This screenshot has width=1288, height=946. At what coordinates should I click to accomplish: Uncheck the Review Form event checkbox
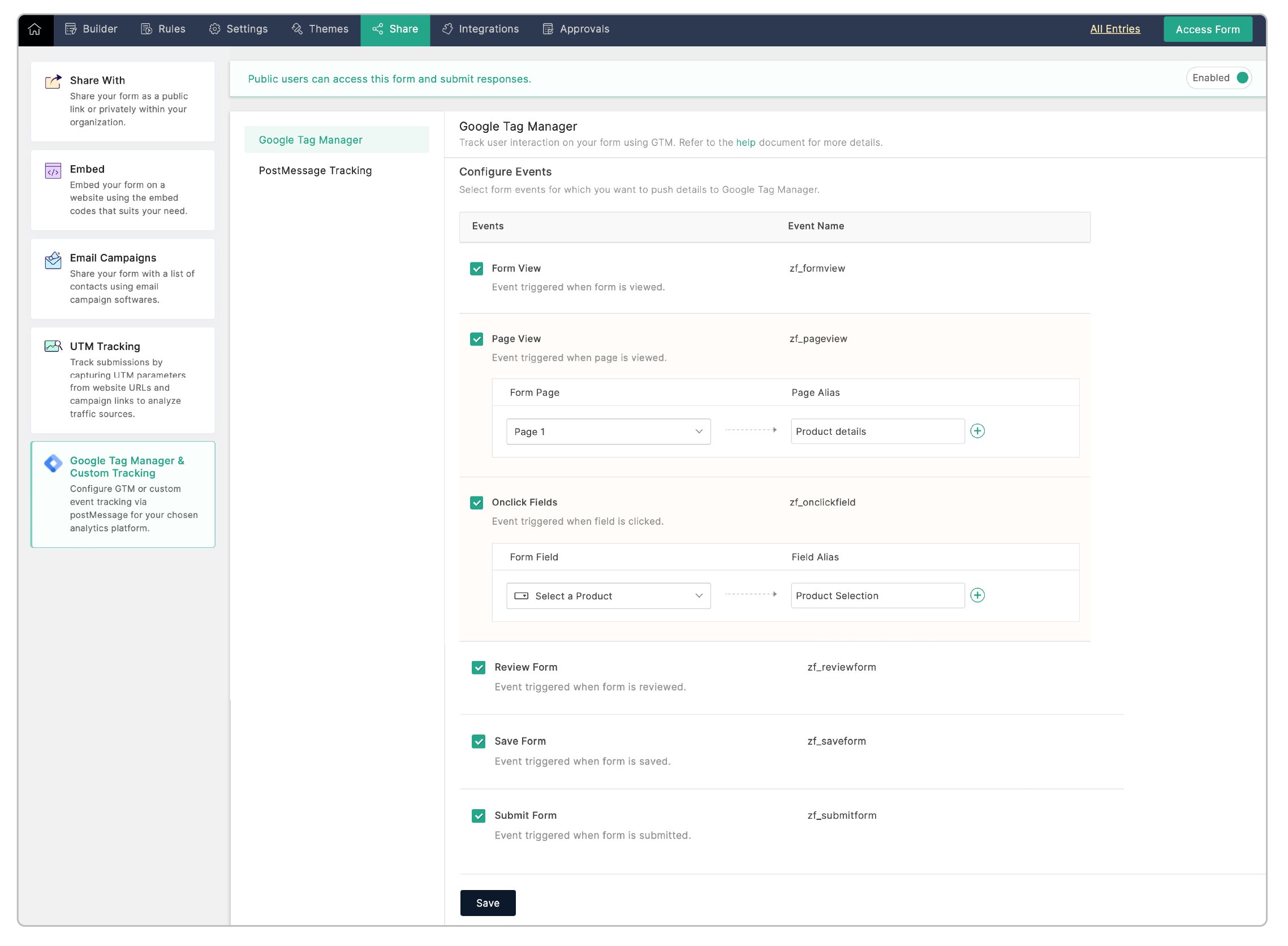tap(479, 668)
